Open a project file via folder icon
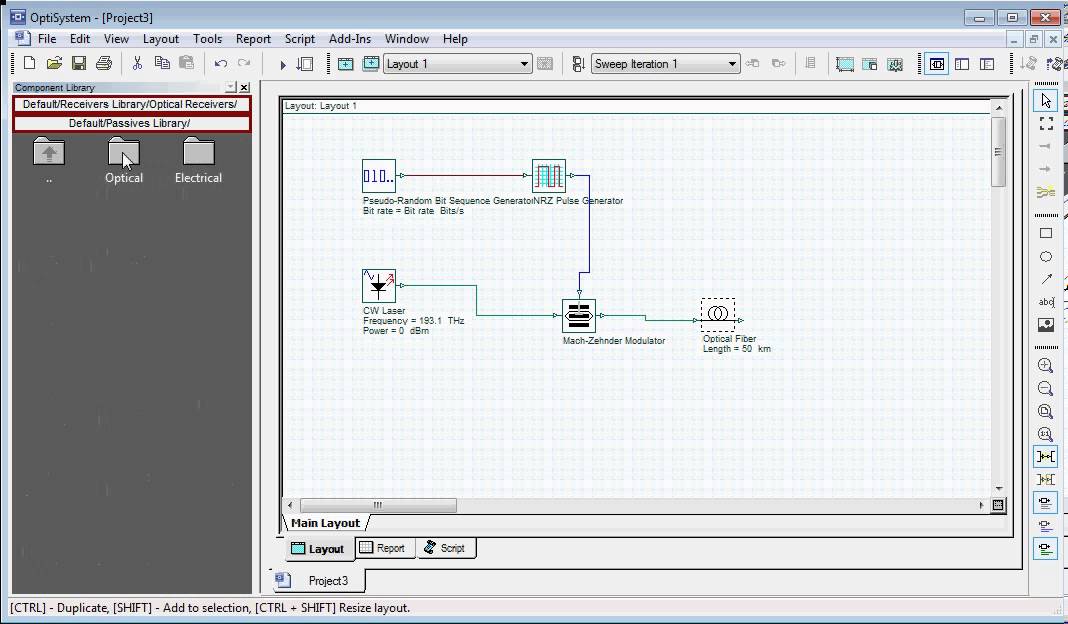 click(x=54, y=63)
